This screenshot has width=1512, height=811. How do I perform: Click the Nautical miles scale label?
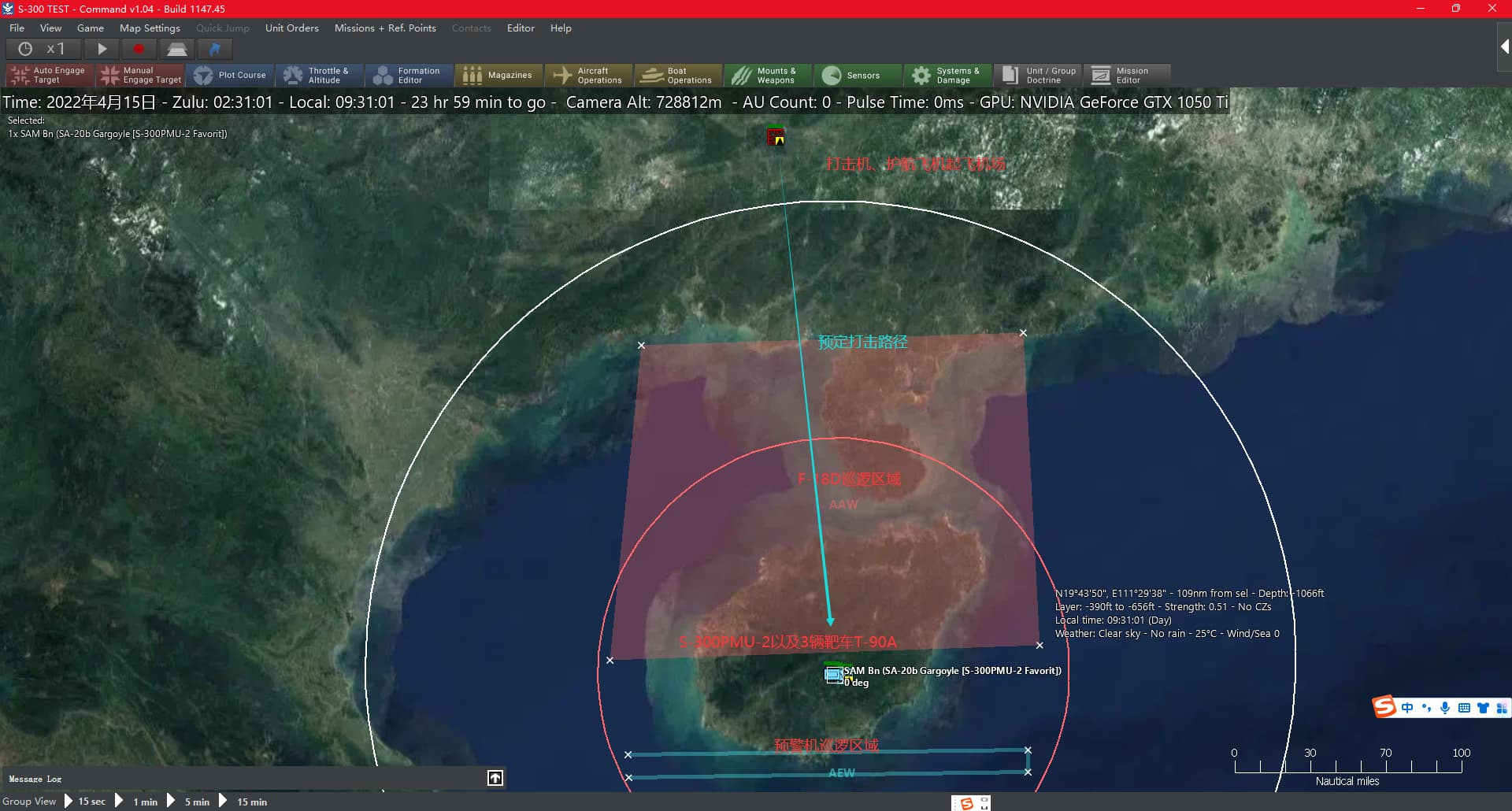(1347, 781)
